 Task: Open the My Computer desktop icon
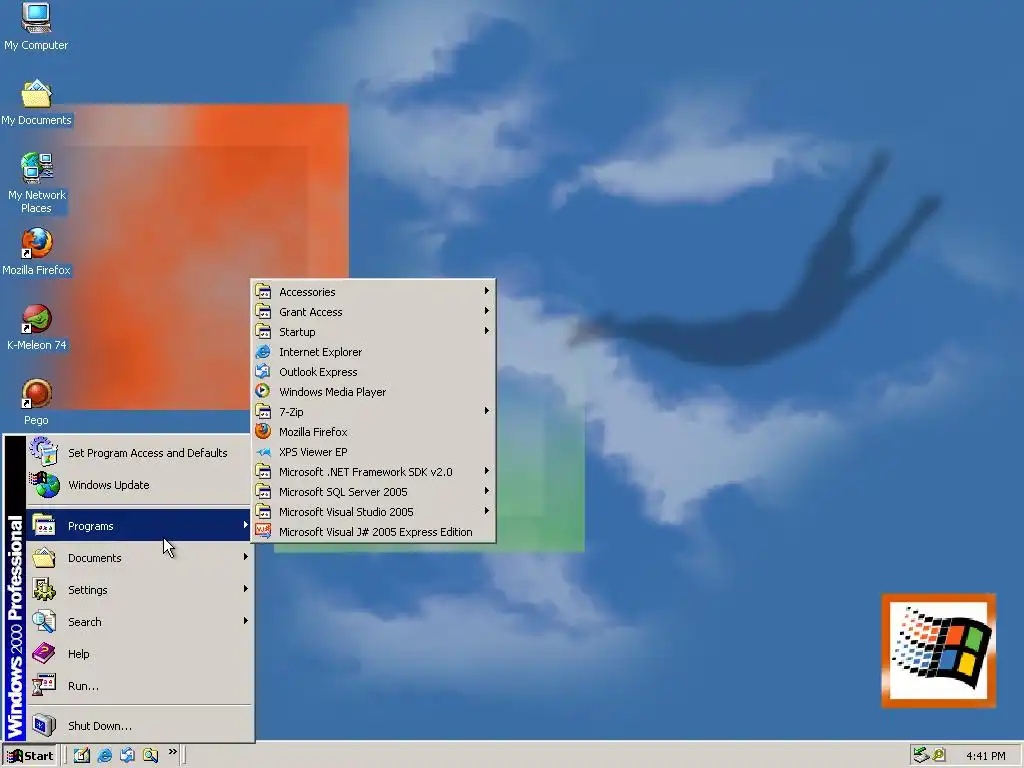click(36, 26)
